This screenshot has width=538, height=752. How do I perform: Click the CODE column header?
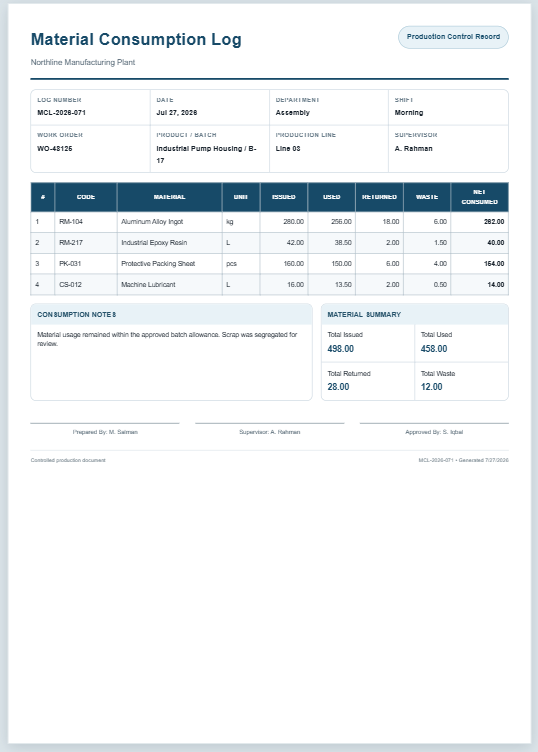(86, 197)
